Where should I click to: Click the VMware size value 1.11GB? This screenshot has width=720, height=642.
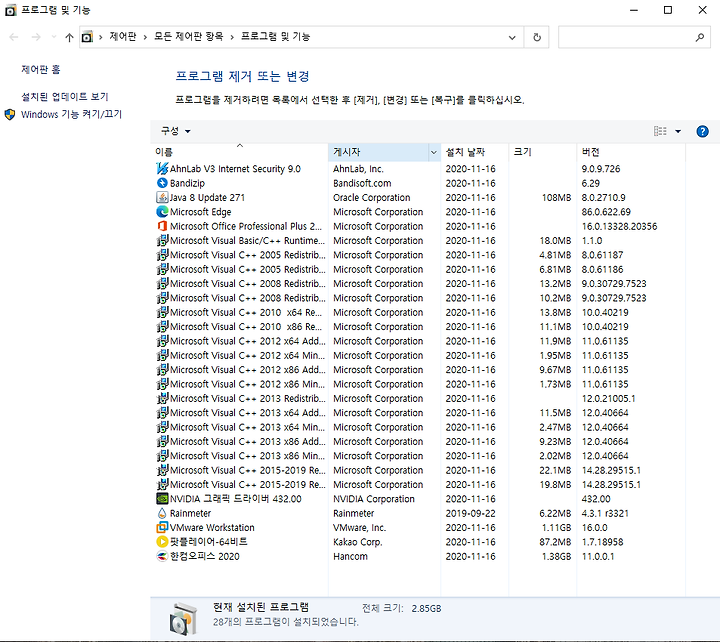556,528
